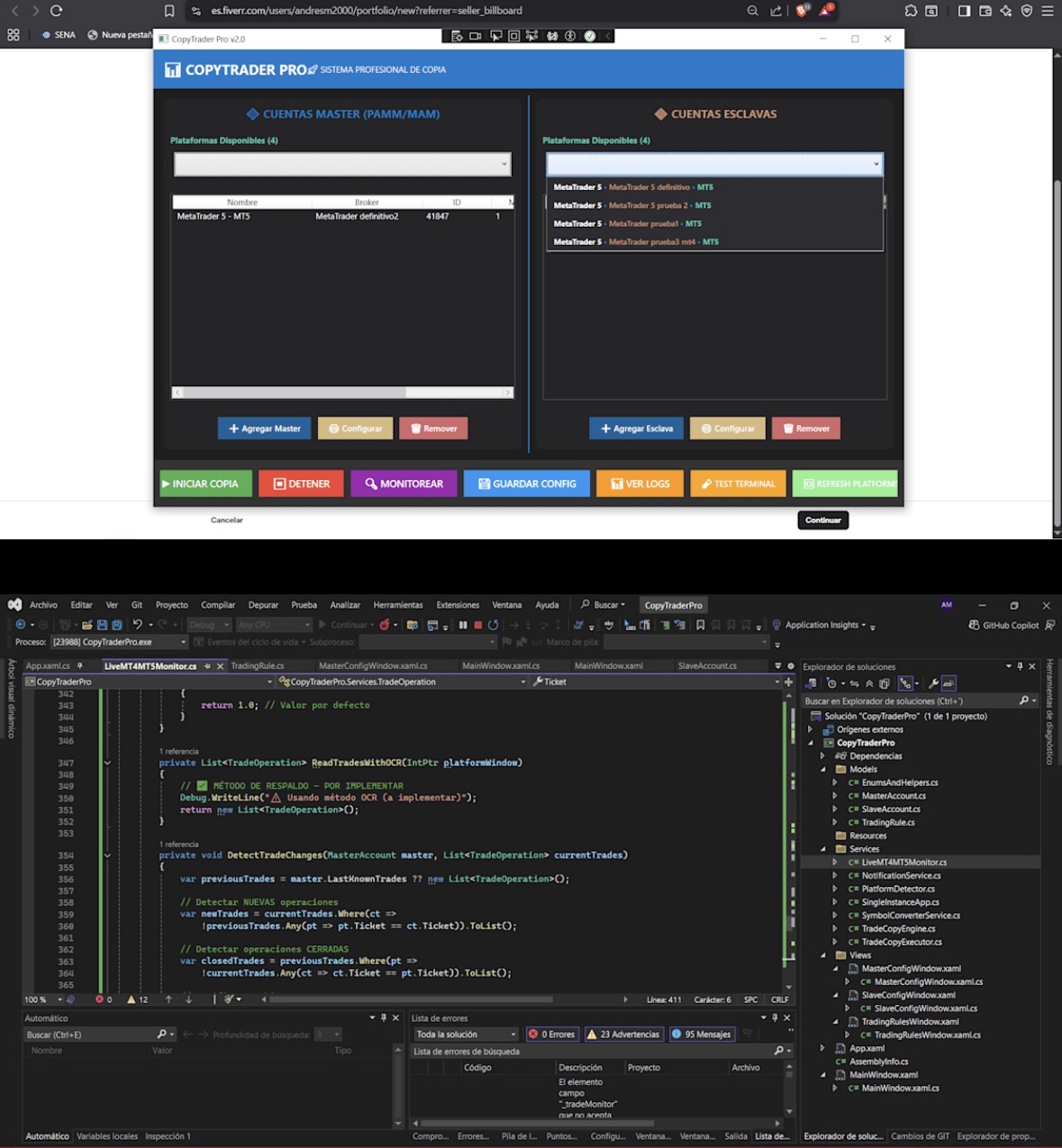This screenshot has width=1062, height=1148.
Task: Click the pending changes clock filter in Solution Explorer
Action: coord(832,683)
